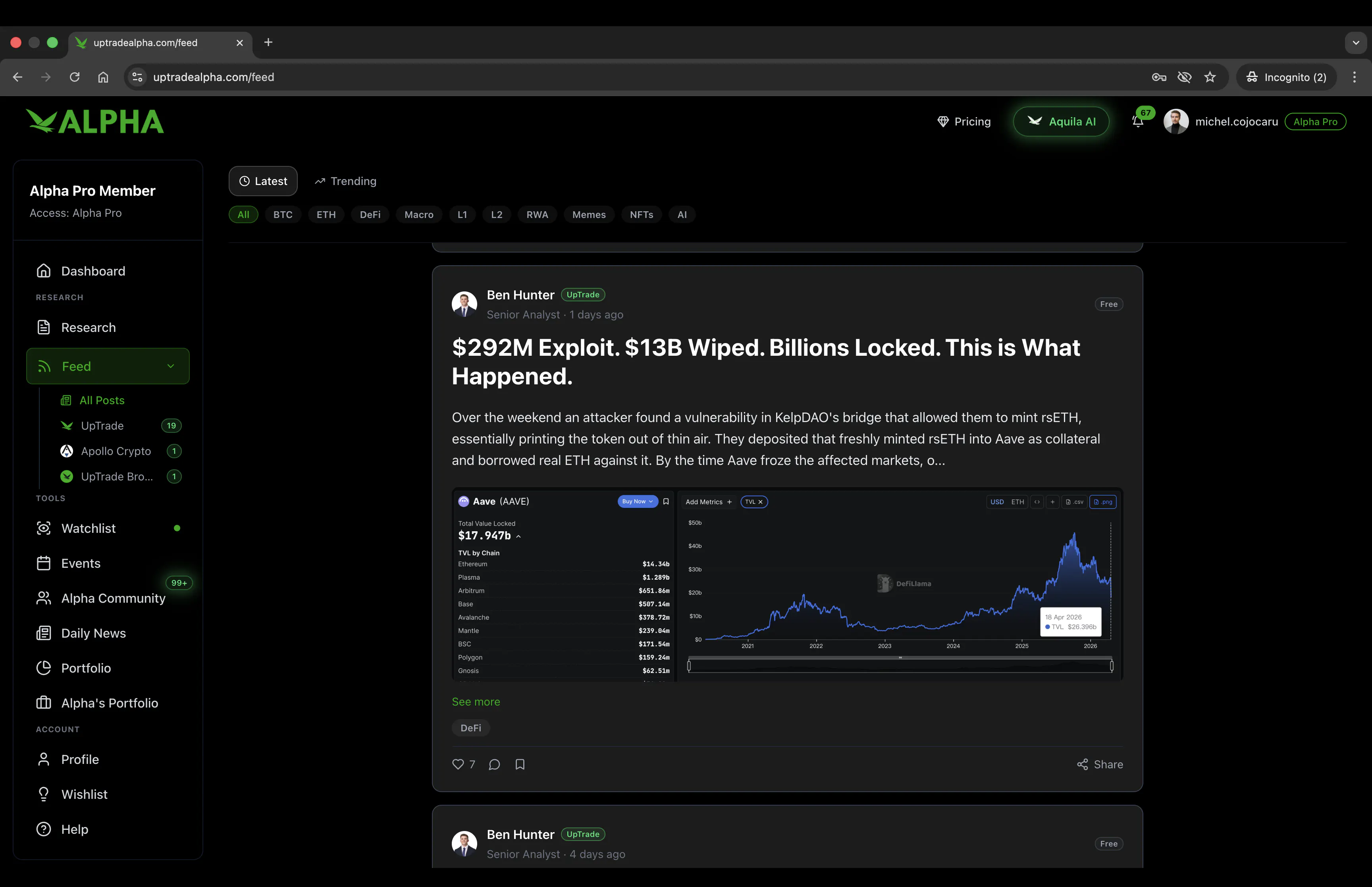This screenshot has height=887, width=1372.
Task: Open UpTrade feed with 19 posts
Action: coord(120,426)
